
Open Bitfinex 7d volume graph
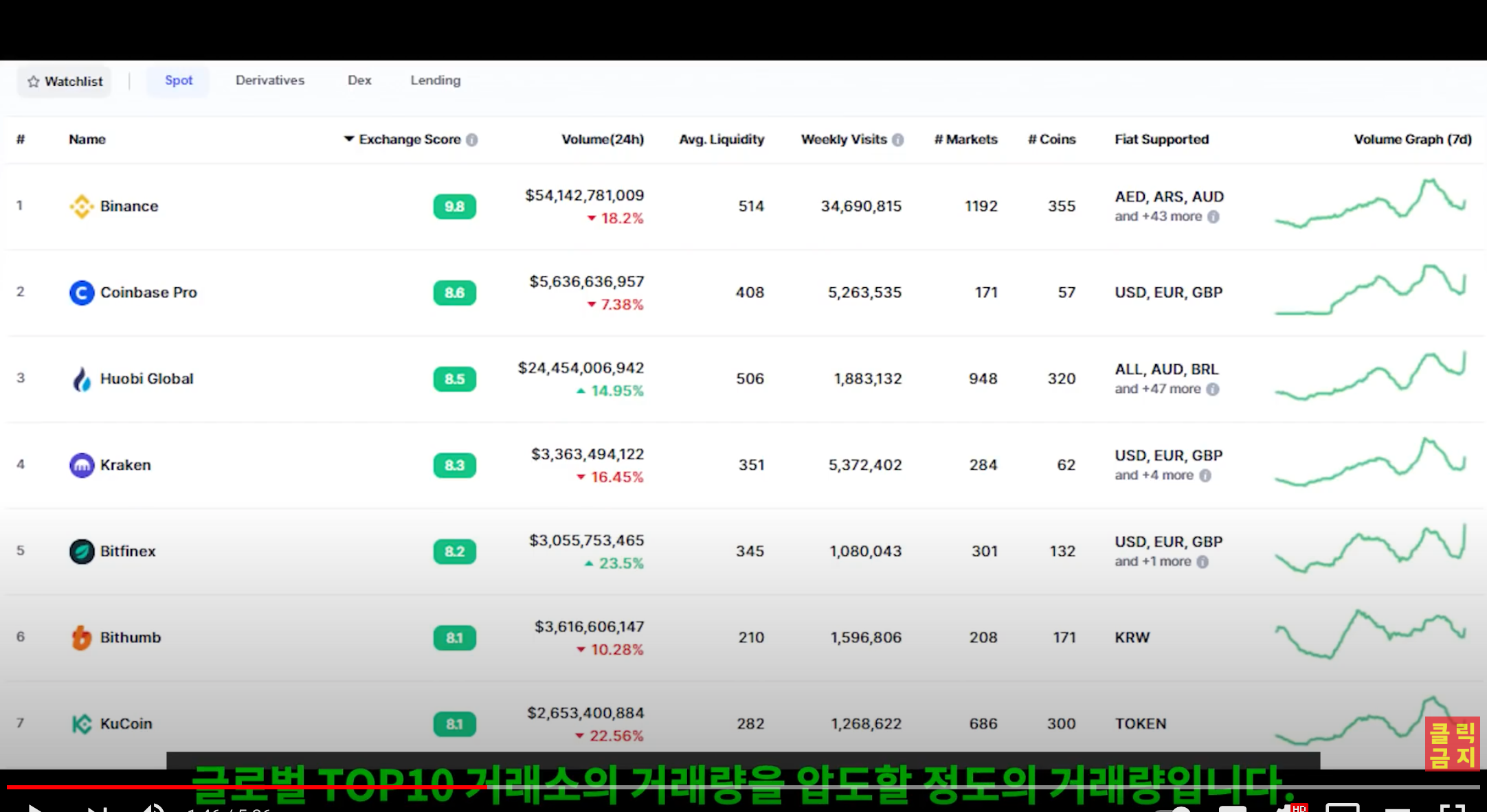tap(1371, 548)
